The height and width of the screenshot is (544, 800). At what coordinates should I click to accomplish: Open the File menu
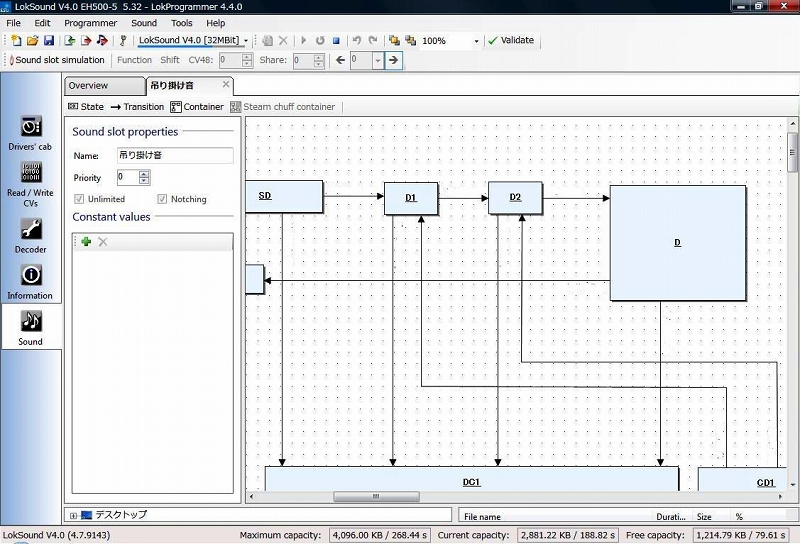pos(13,23)
